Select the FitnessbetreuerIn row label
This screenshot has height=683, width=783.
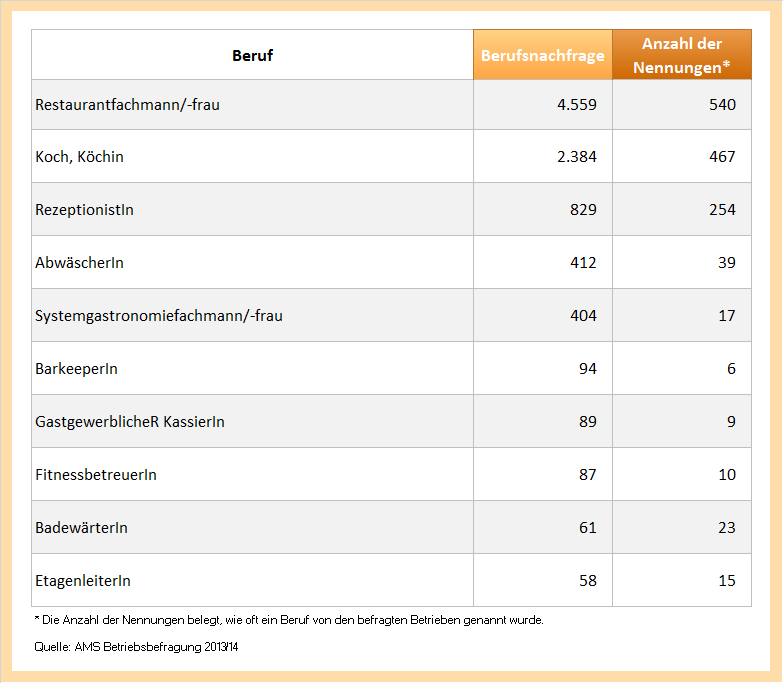tap(96, 474)
